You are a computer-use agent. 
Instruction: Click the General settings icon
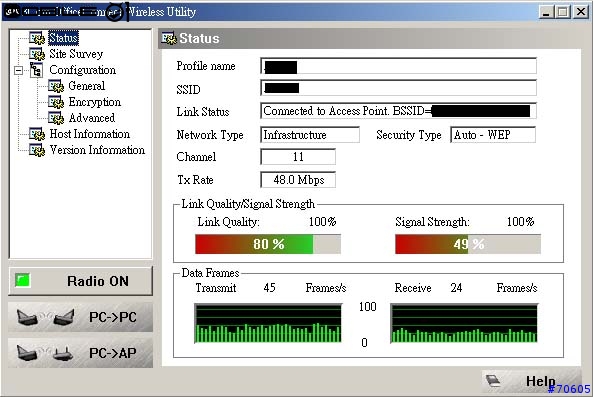(x=56, y=86)
